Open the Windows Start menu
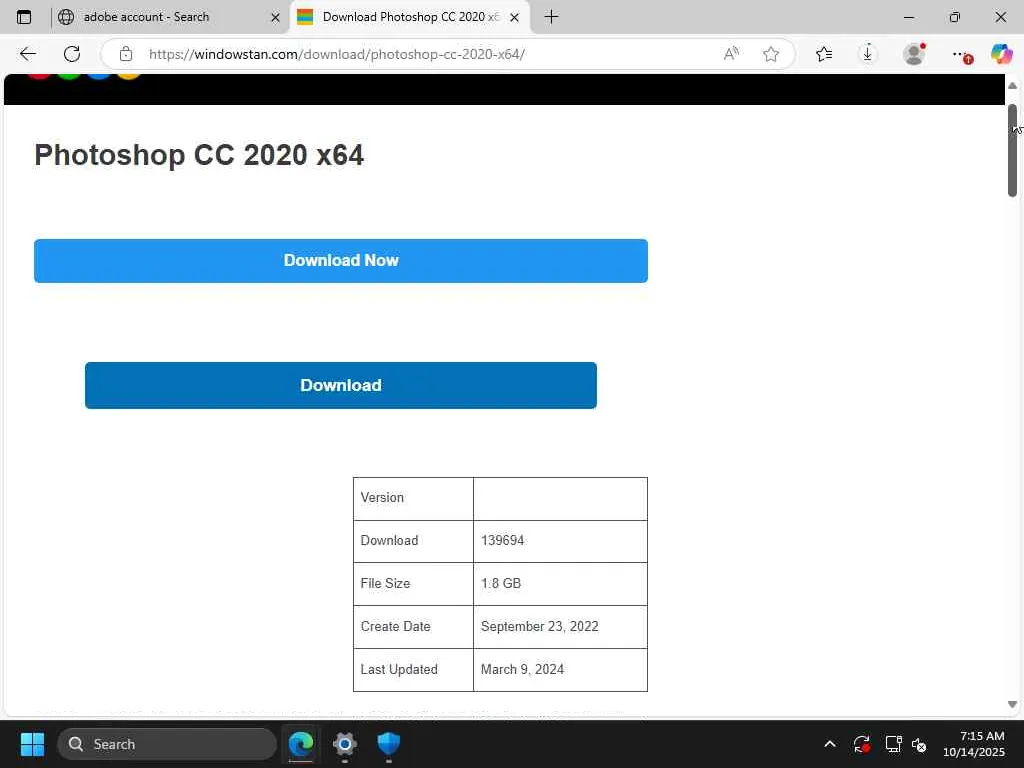Viewport: 1024px width, 768px height. (x=32, y=744)
